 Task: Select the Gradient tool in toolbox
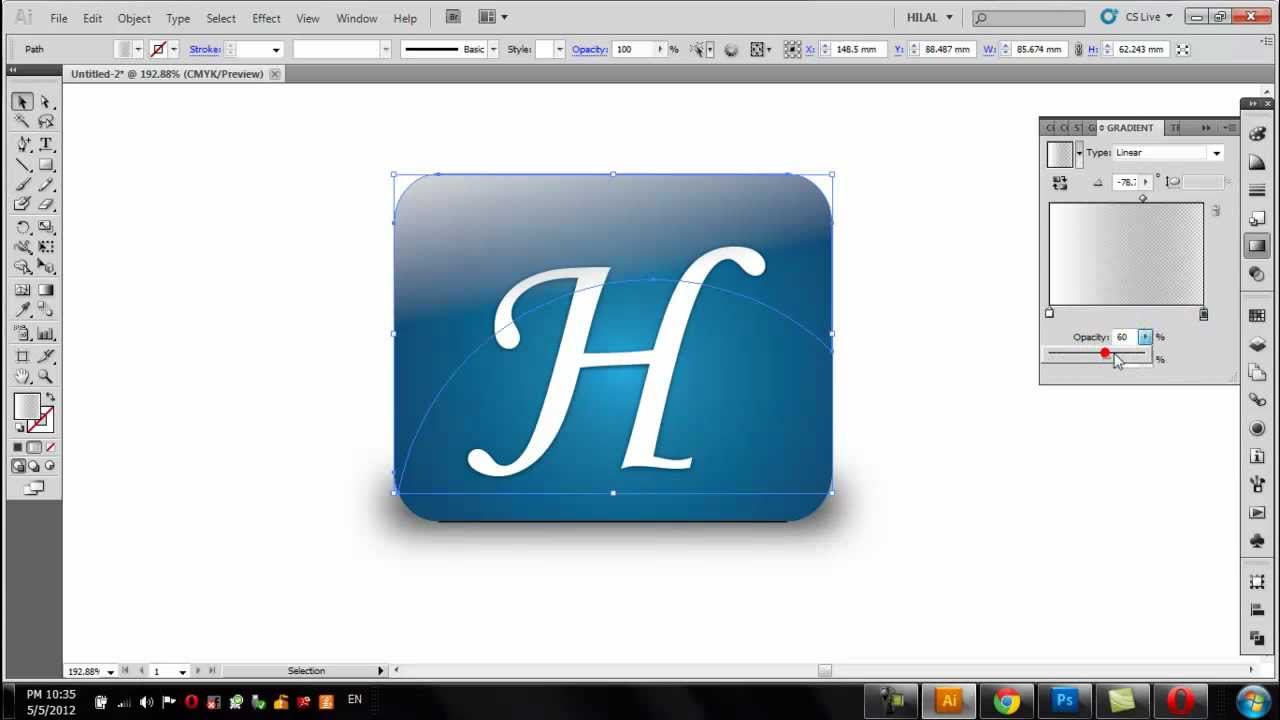pyautogui.click(x=45, y=290)
